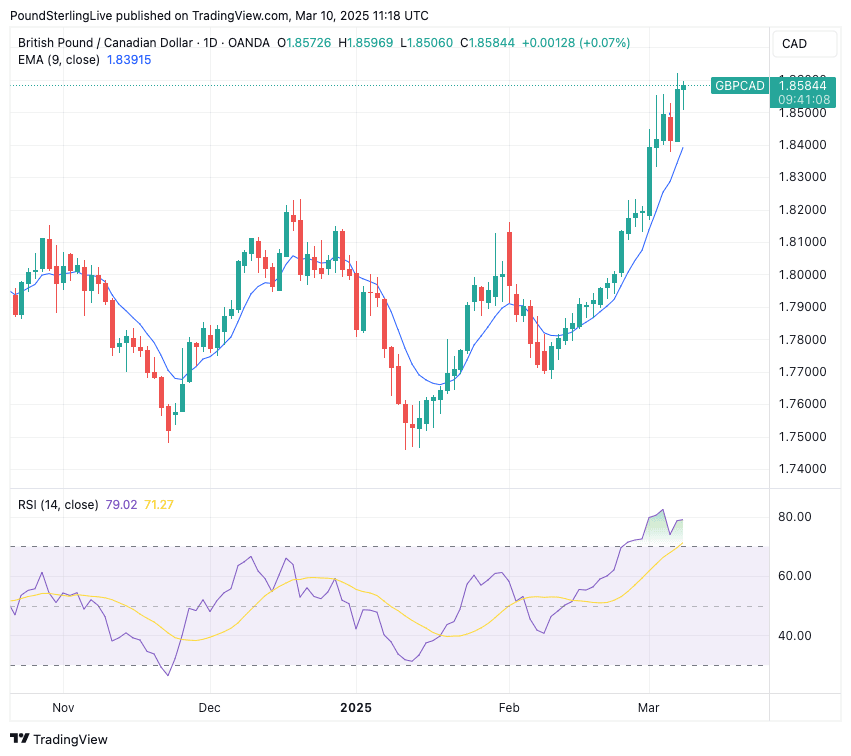Image resolution: width=851 pixels, height=756 pixels.
Task: Select the EMA (9, close) indicator legend
Action: 58,60
